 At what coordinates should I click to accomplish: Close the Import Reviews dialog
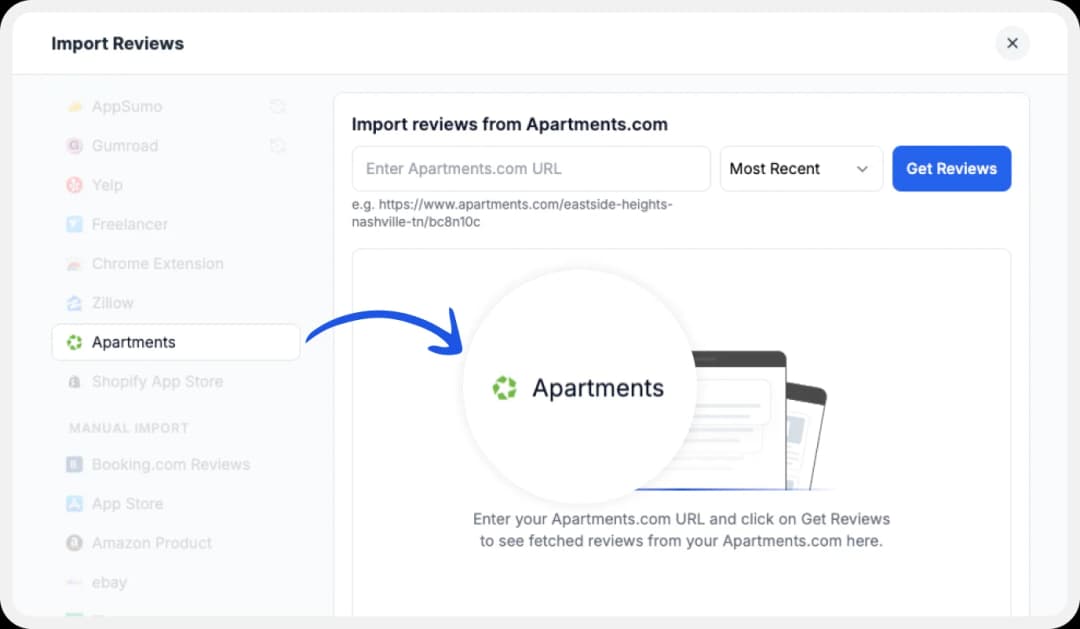coord(1012,43)
